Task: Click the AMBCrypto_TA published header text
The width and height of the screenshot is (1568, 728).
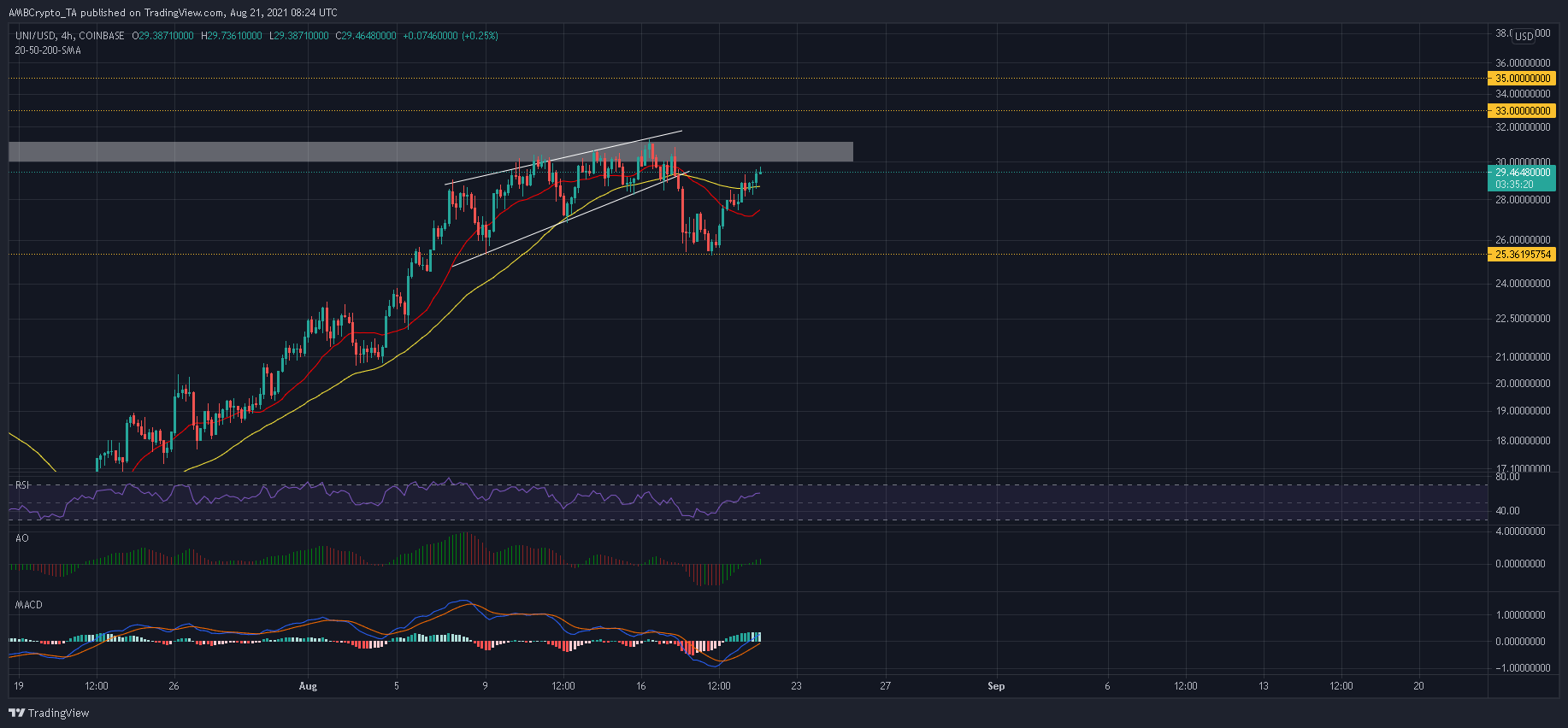Action: pyautogui.click(x=173, y=13)
